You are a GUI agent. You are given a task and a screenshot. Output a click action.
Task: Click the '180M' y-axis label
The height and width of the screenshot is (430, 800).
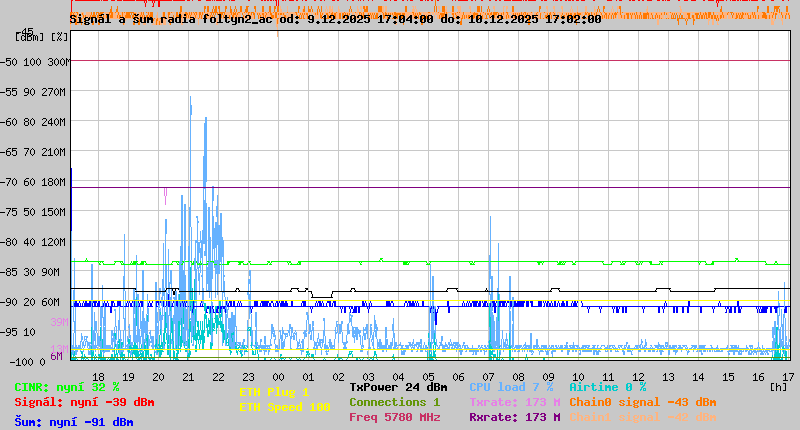[54, 182]
